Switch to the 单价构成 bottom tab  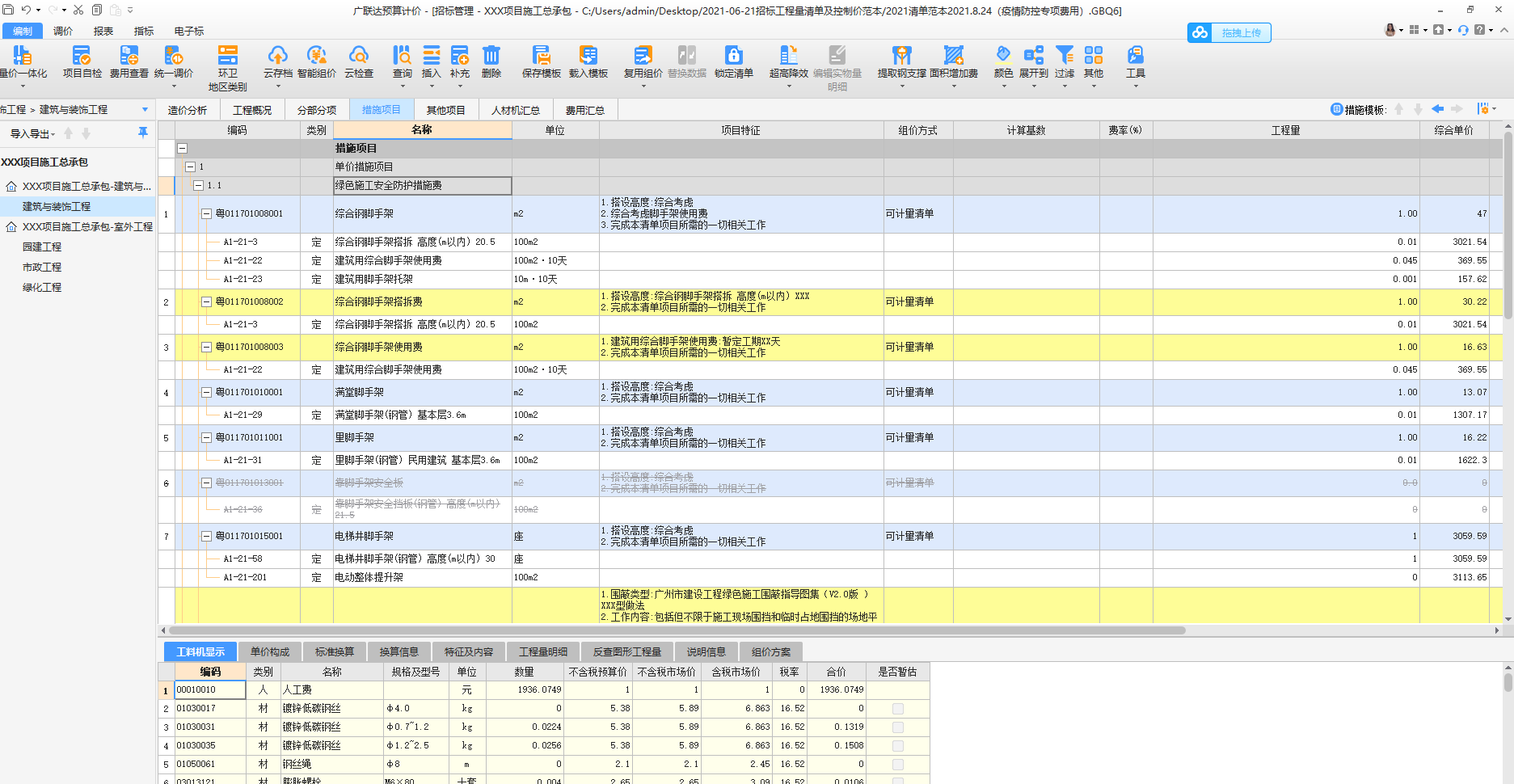pyautogui.click(x=270, y=651)
